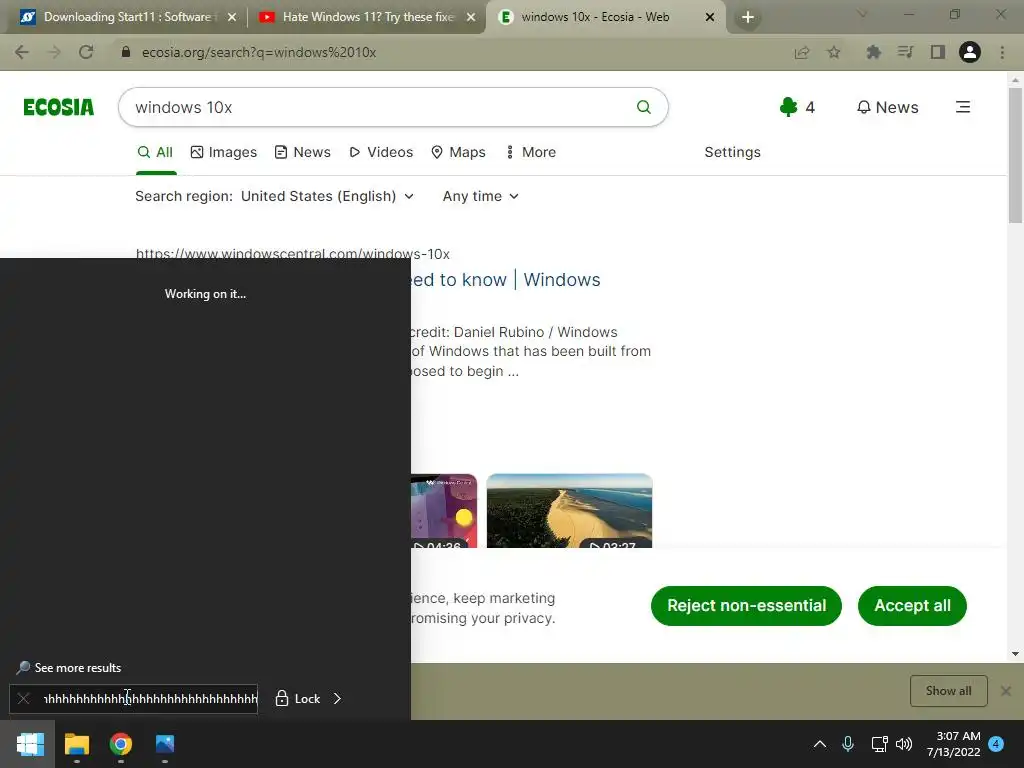The width and height of the screenshot is (1024, 768).
Task: Open the More search options menu
Action: (532, 152)
